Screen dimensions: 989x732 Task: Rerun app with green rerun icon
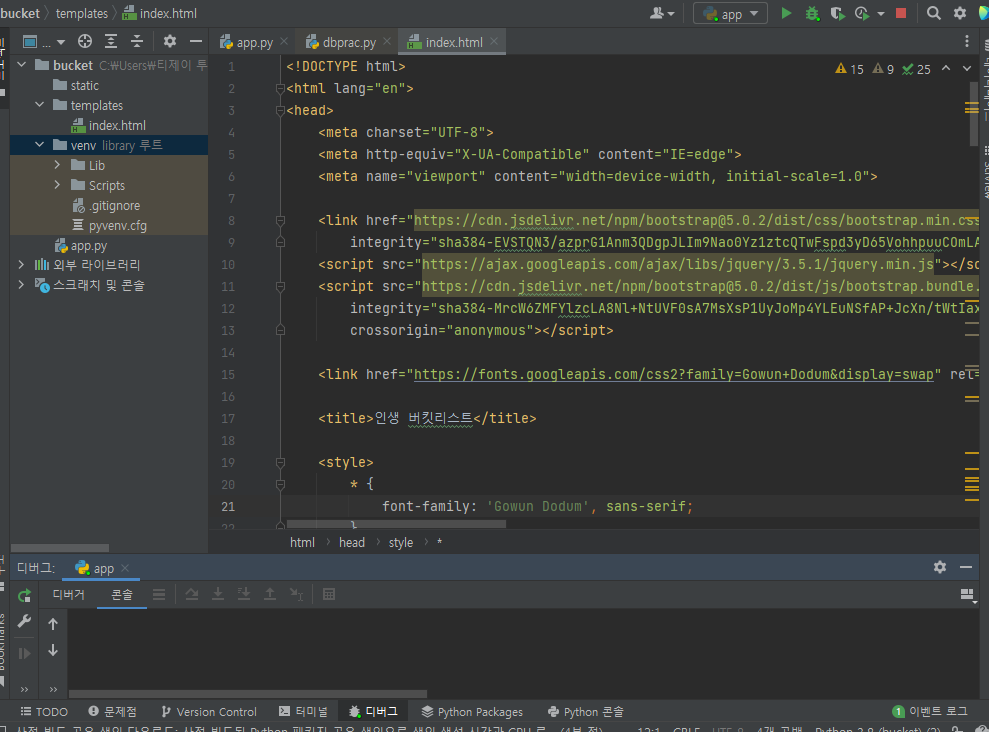pos(24,595)
